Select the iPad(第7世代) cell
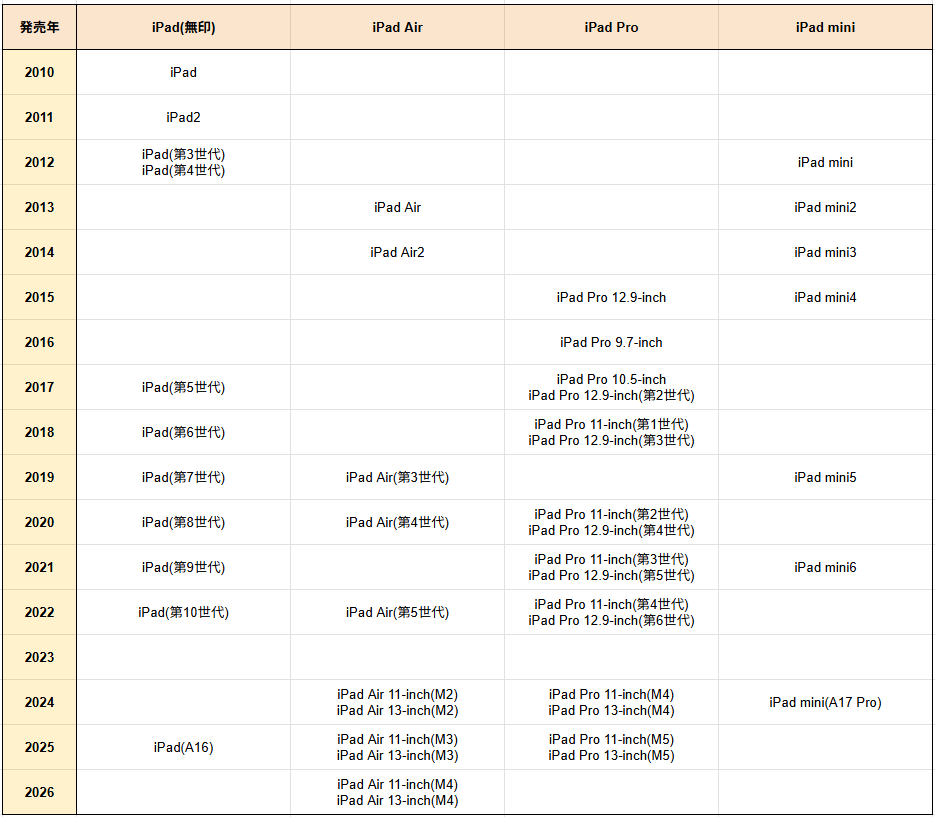 (183, 477)
